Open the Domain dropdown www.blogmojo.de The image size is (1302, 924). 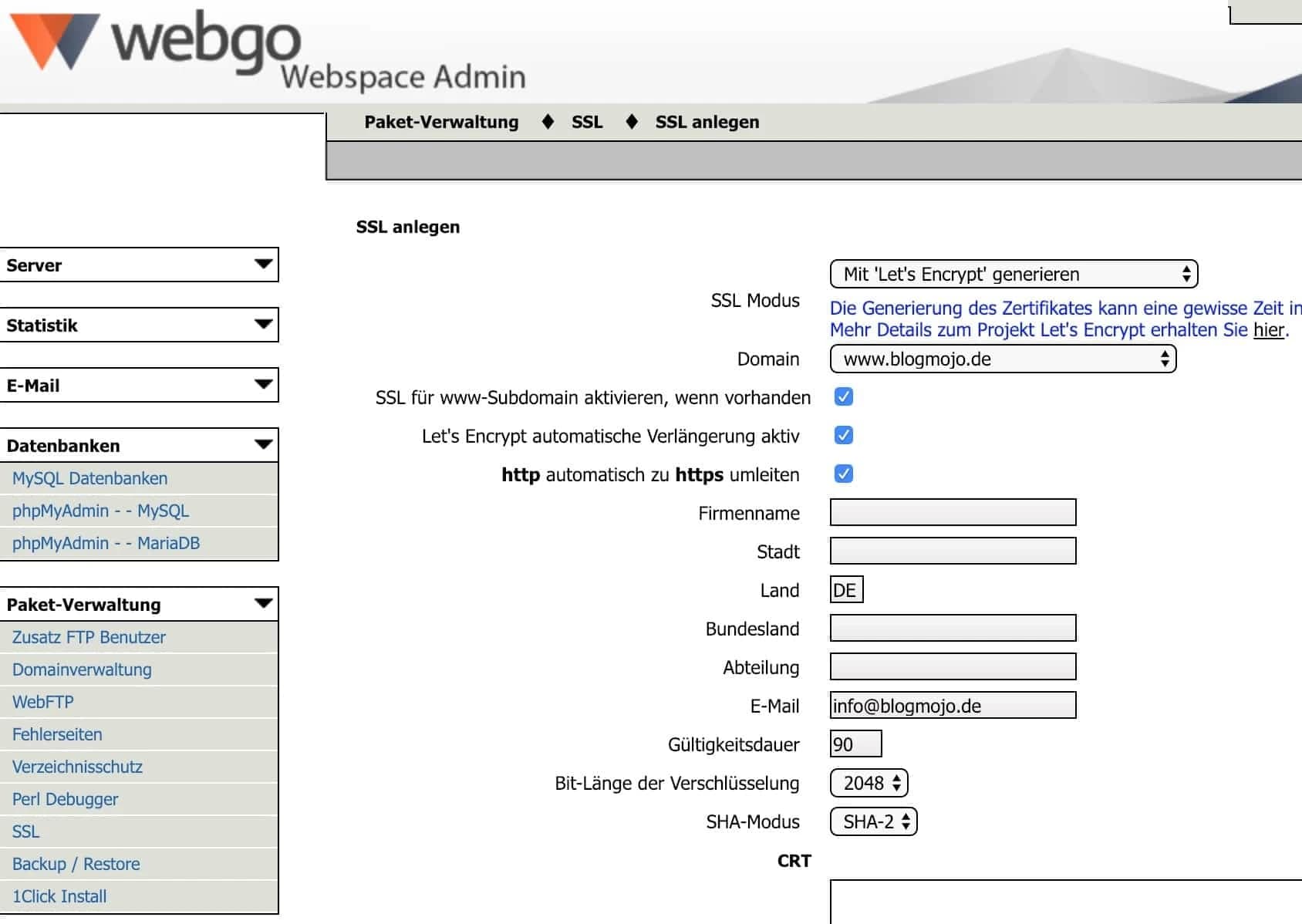(x=1003, y=359)
